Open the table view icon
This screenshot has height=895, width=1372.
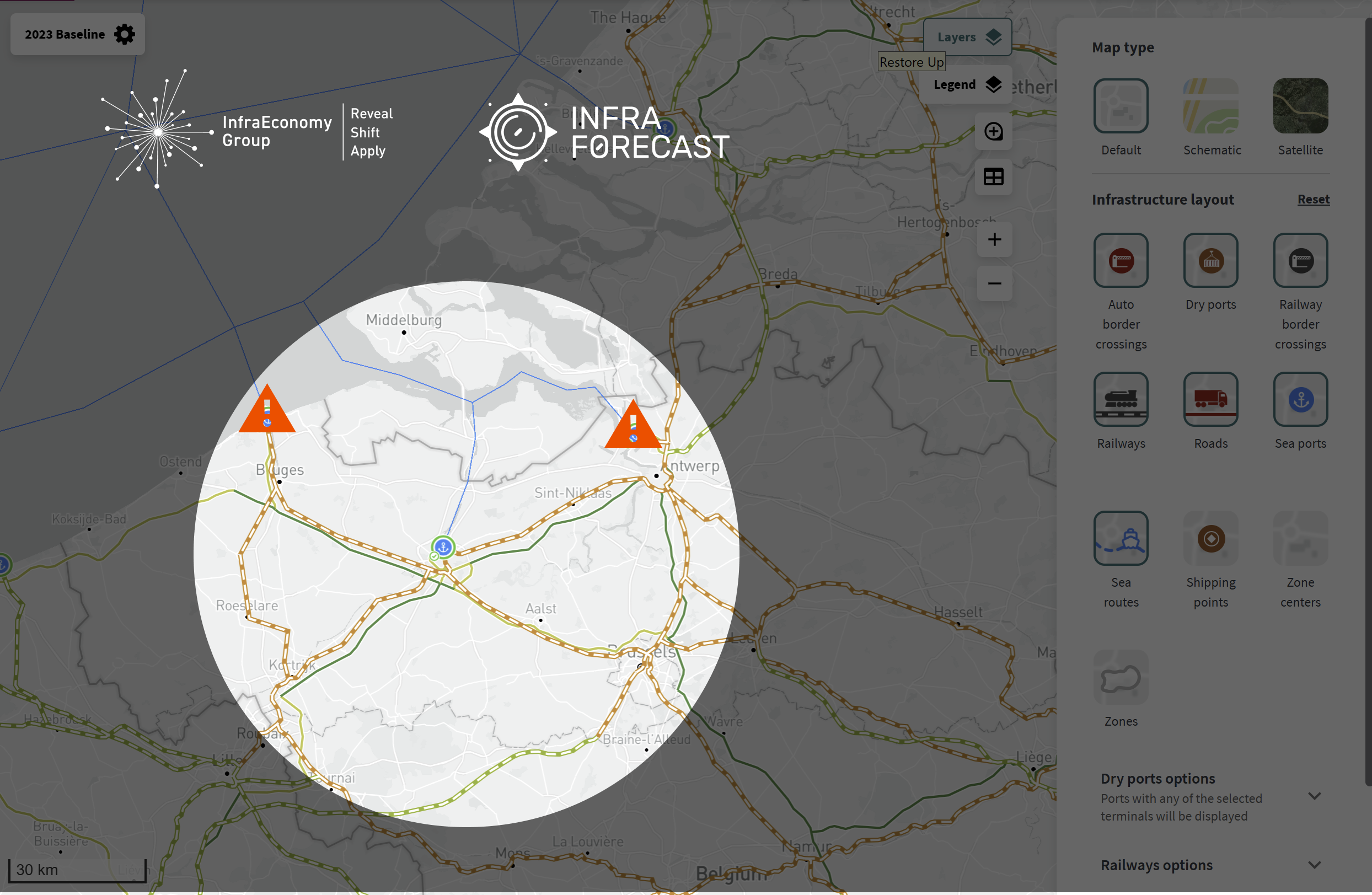pyautogui.click(x=993, y=176)
